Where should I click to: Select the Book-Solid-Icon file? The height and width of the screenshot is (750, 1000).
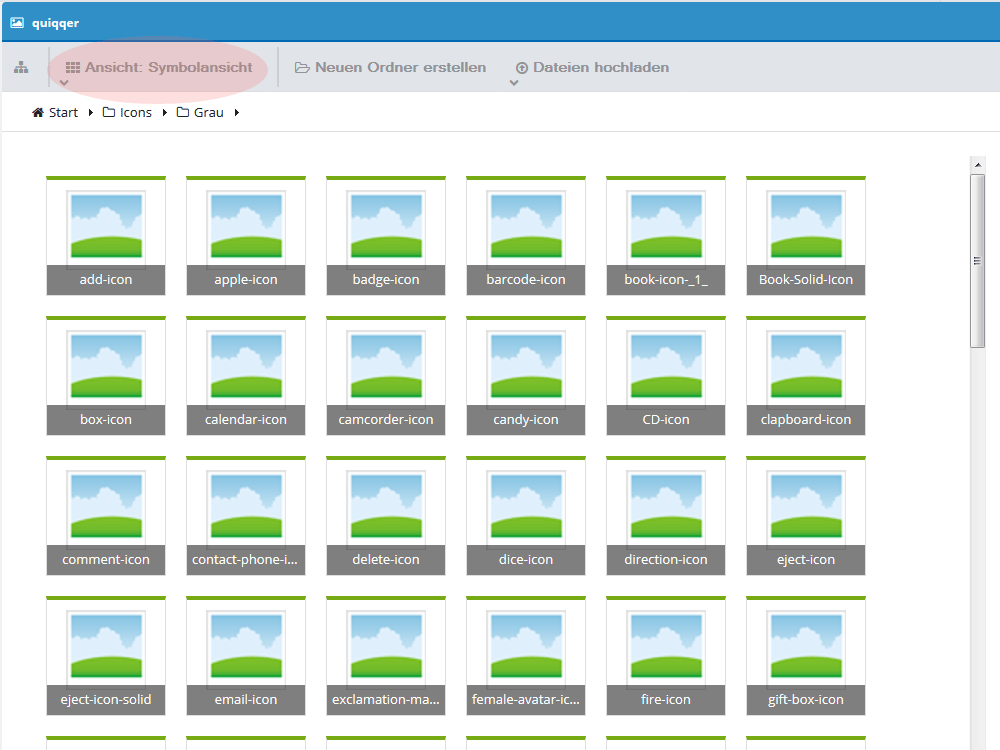[x=806, y=235]
